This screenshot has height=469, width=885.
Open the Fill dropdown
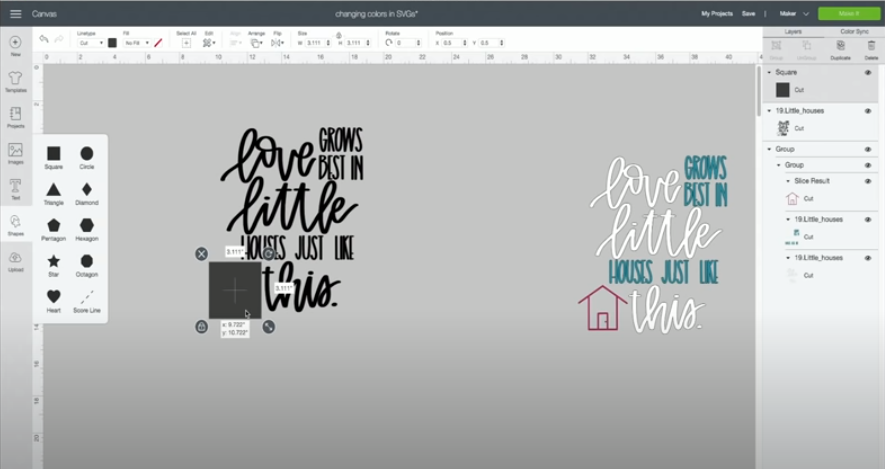[x=137, y=43]
